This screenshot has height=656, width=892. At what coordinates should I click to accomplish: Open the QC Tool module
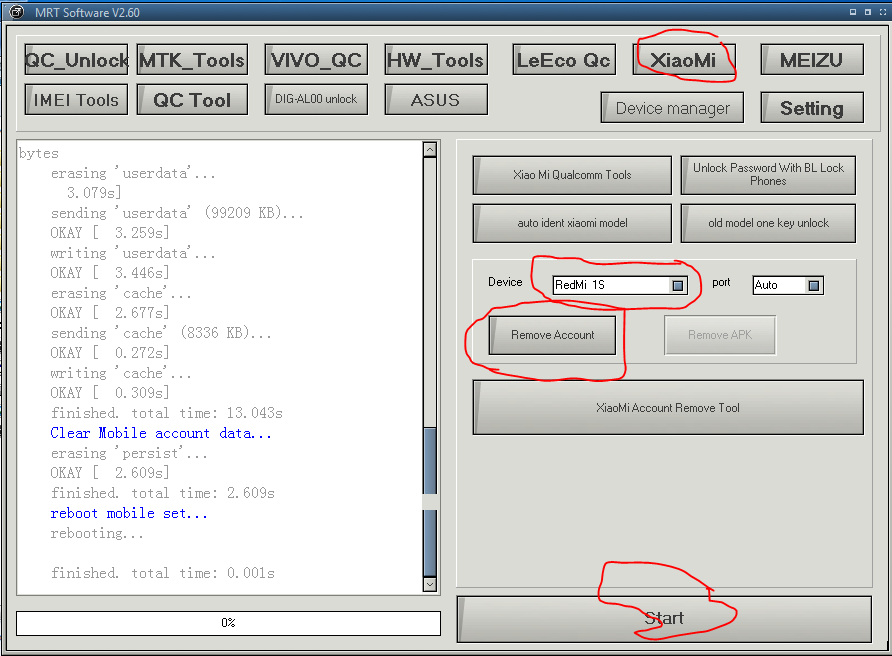[x=192, y=100]
